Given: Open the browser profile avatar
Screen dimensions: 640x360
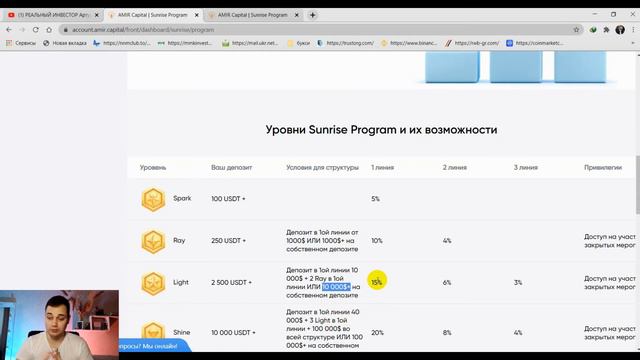Looking at the screenshot, I should point(620,30).
